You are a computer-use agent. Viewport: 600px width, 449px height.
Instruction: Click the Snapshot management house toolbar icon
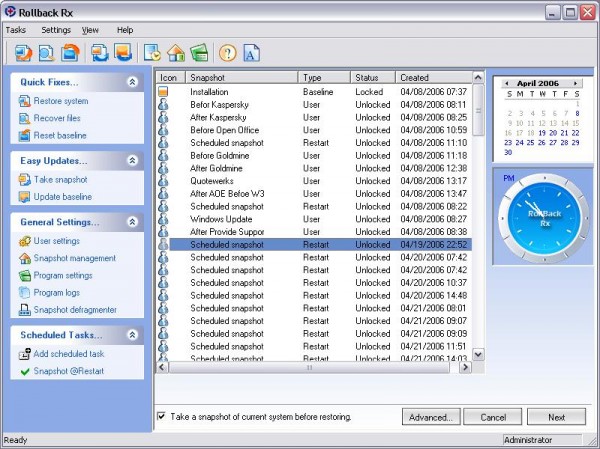(x=176, y=53)
